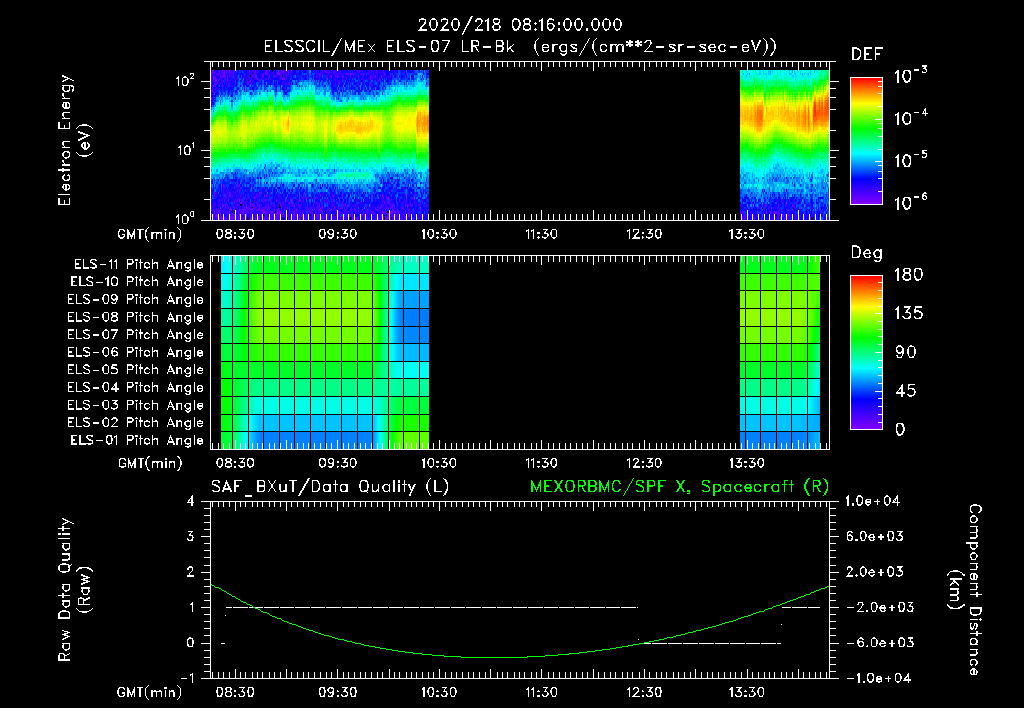Click the Electron Energy (eV) axis label
Viewport: 1024px width, 708px height.
(x=74, y=140)
